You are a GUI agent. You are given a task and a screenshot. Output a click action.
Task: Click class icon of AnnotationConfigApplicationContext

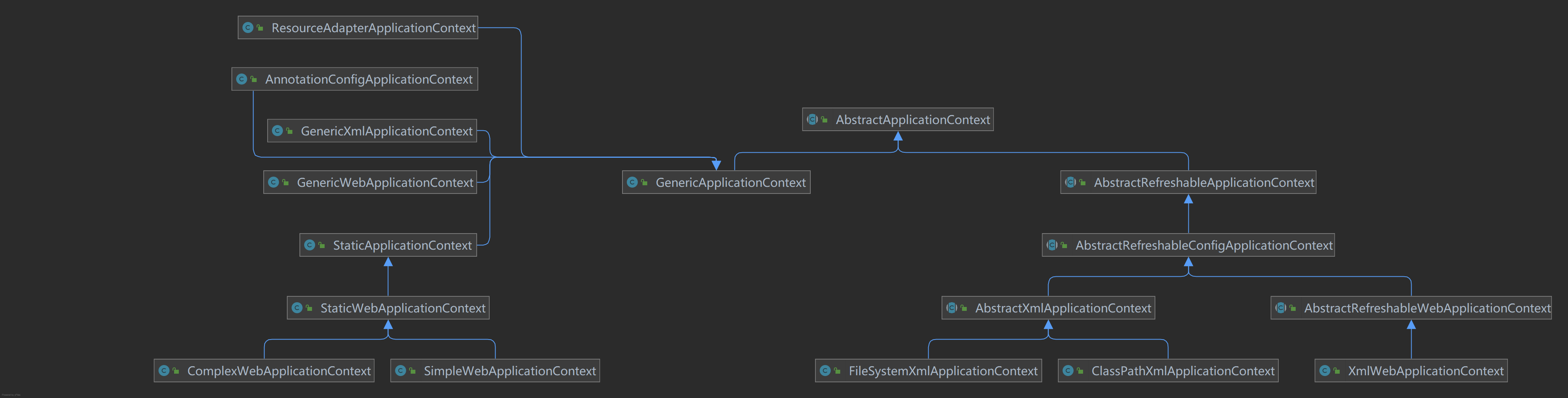tap(242, 79)
